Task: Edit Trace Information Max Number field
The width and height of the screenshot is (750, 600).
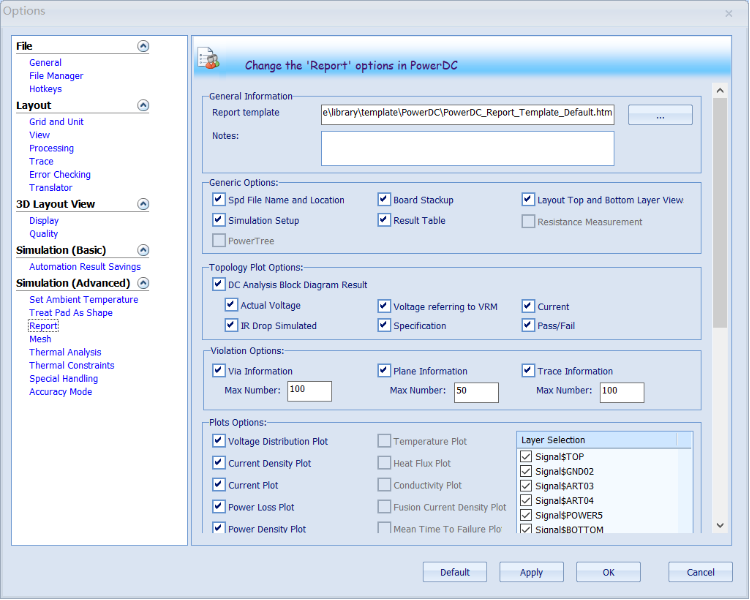Action: coord(622,392)
